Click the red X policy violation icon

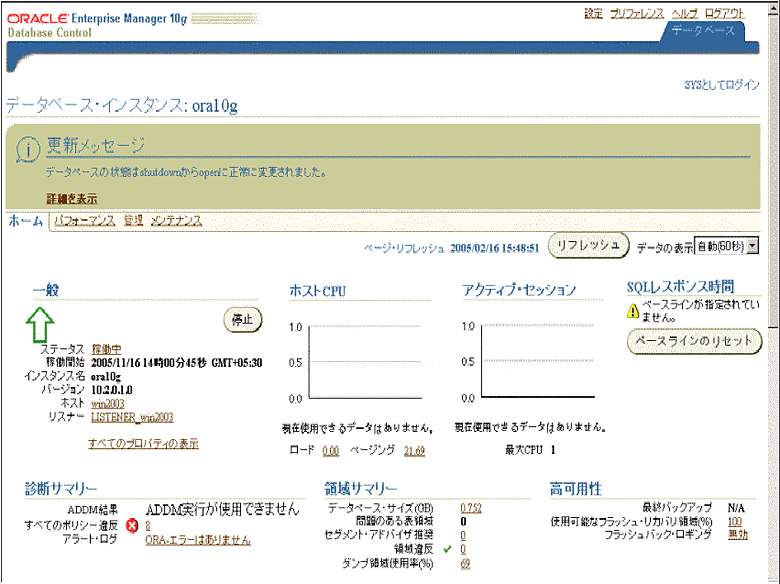[132, 525]
